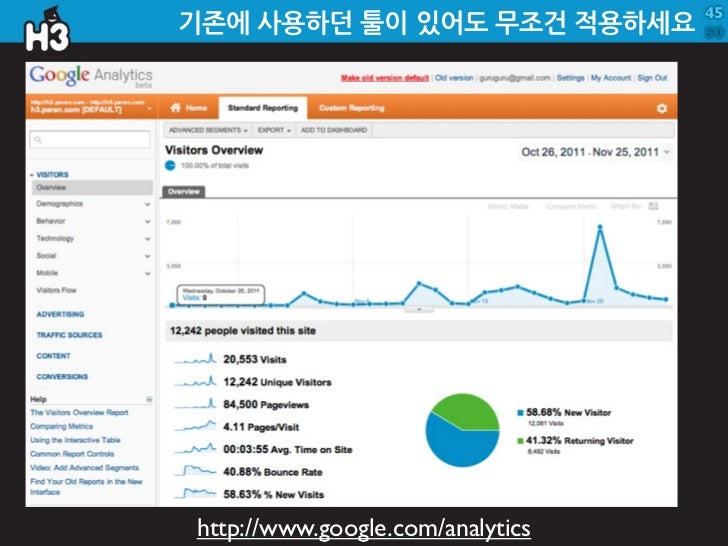Switch to Standard Reporting tab
Viewport: 728px width, 546px height.
[x=263, y=108]
